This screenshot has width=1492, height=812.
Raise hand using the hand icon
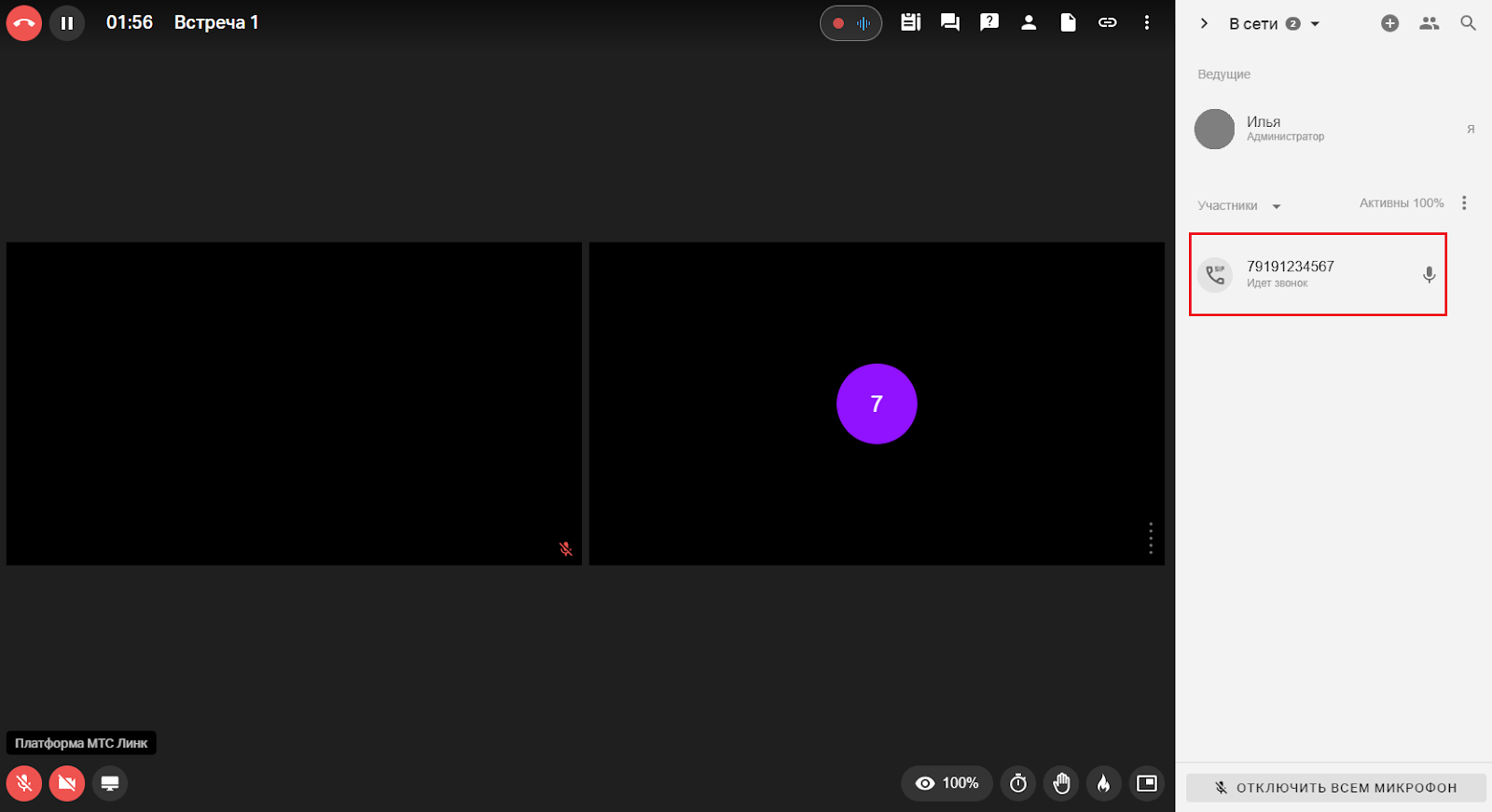(1061, 783)
